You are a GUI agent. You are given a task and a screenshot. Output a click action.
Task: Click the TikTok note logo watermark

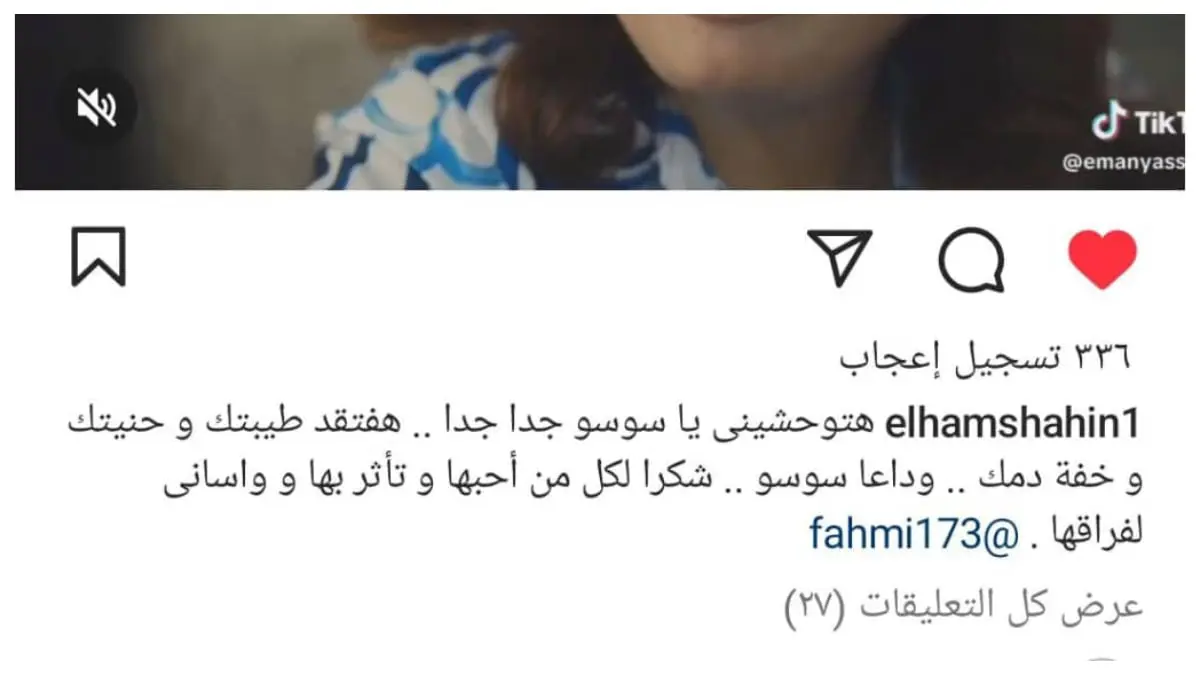(1109, 123)
